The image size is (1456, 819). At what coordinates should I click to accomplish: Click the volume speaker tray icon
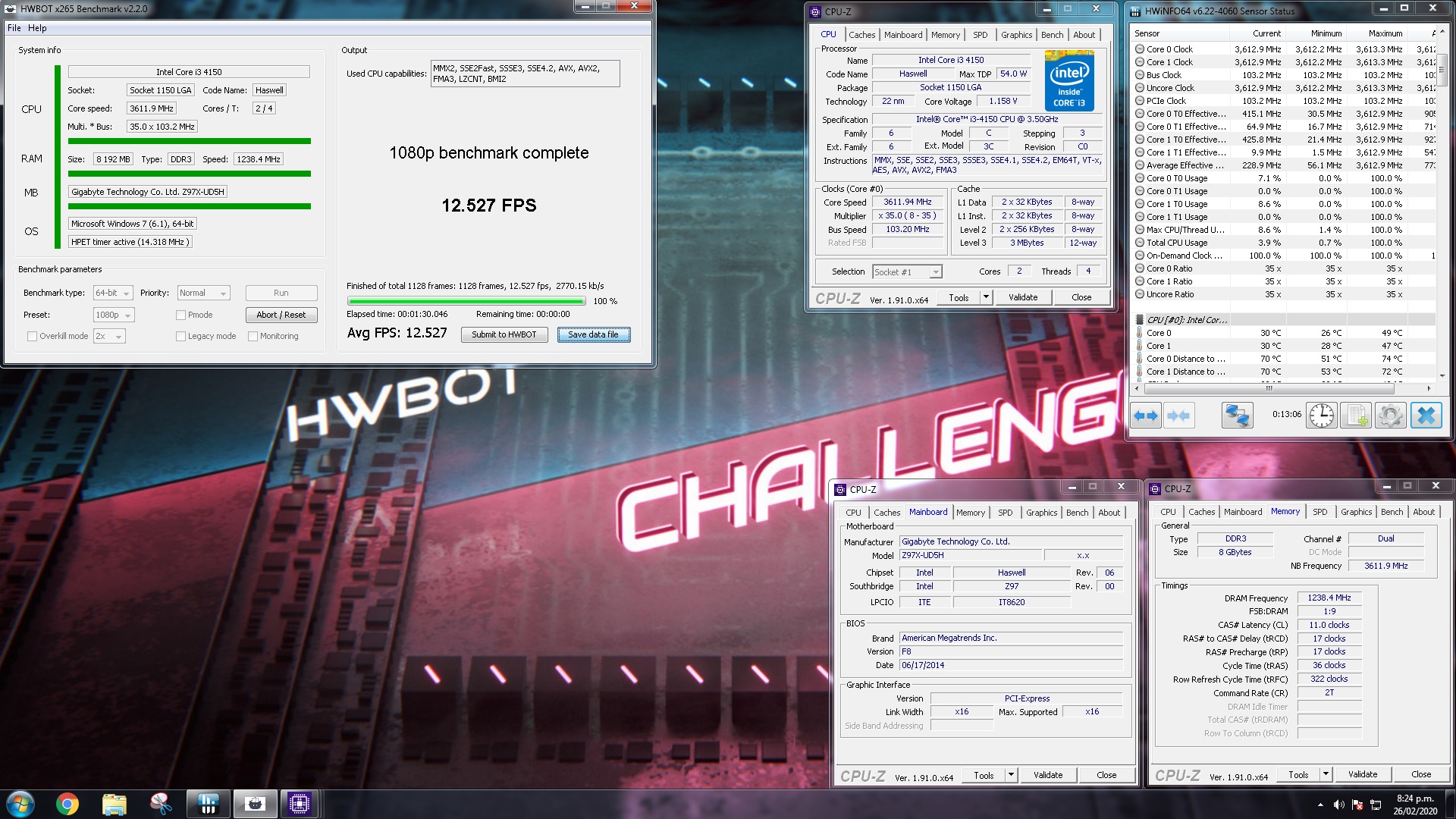tap(1338, 805)
